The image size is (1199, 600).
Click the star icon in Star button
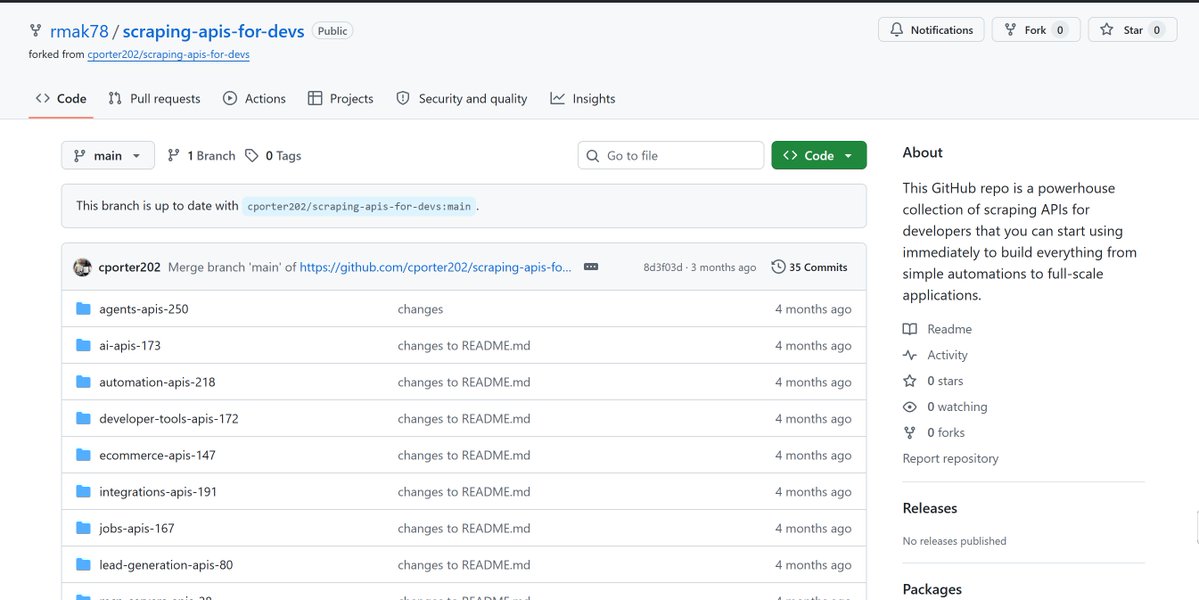click(x=1106, y=30)
